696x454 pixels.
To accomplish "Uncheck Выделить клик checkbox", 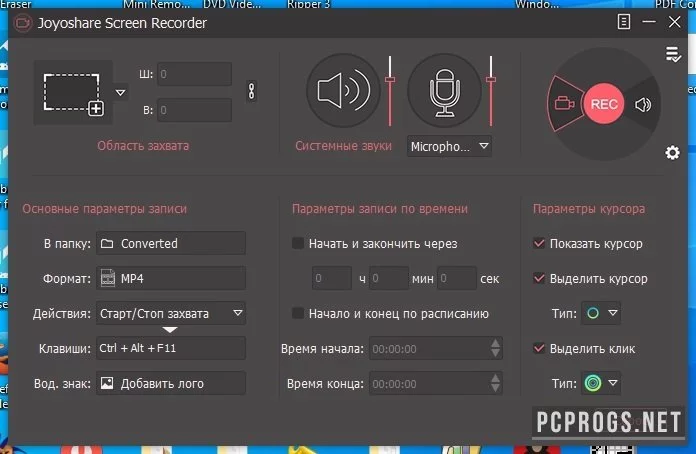I will tap(538, 348).
